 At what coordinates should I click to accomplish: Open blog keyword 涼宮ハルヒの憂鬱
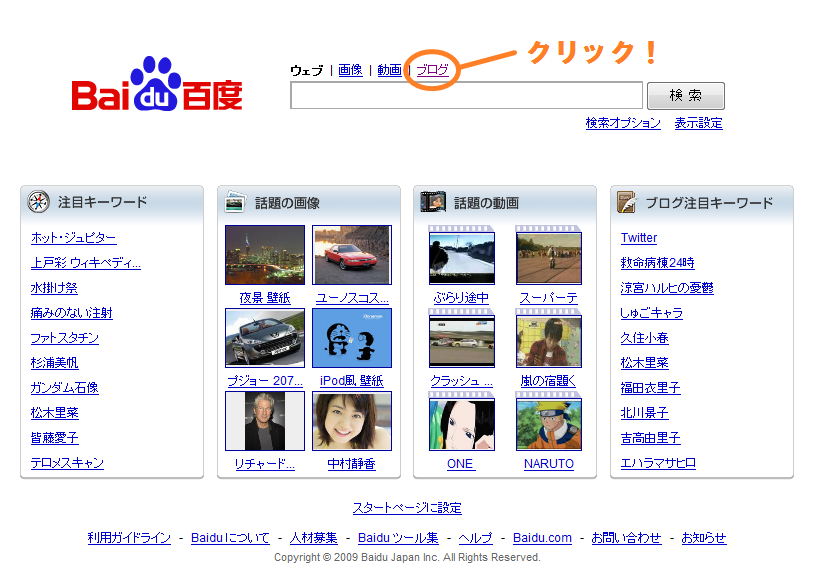[667, 288]
